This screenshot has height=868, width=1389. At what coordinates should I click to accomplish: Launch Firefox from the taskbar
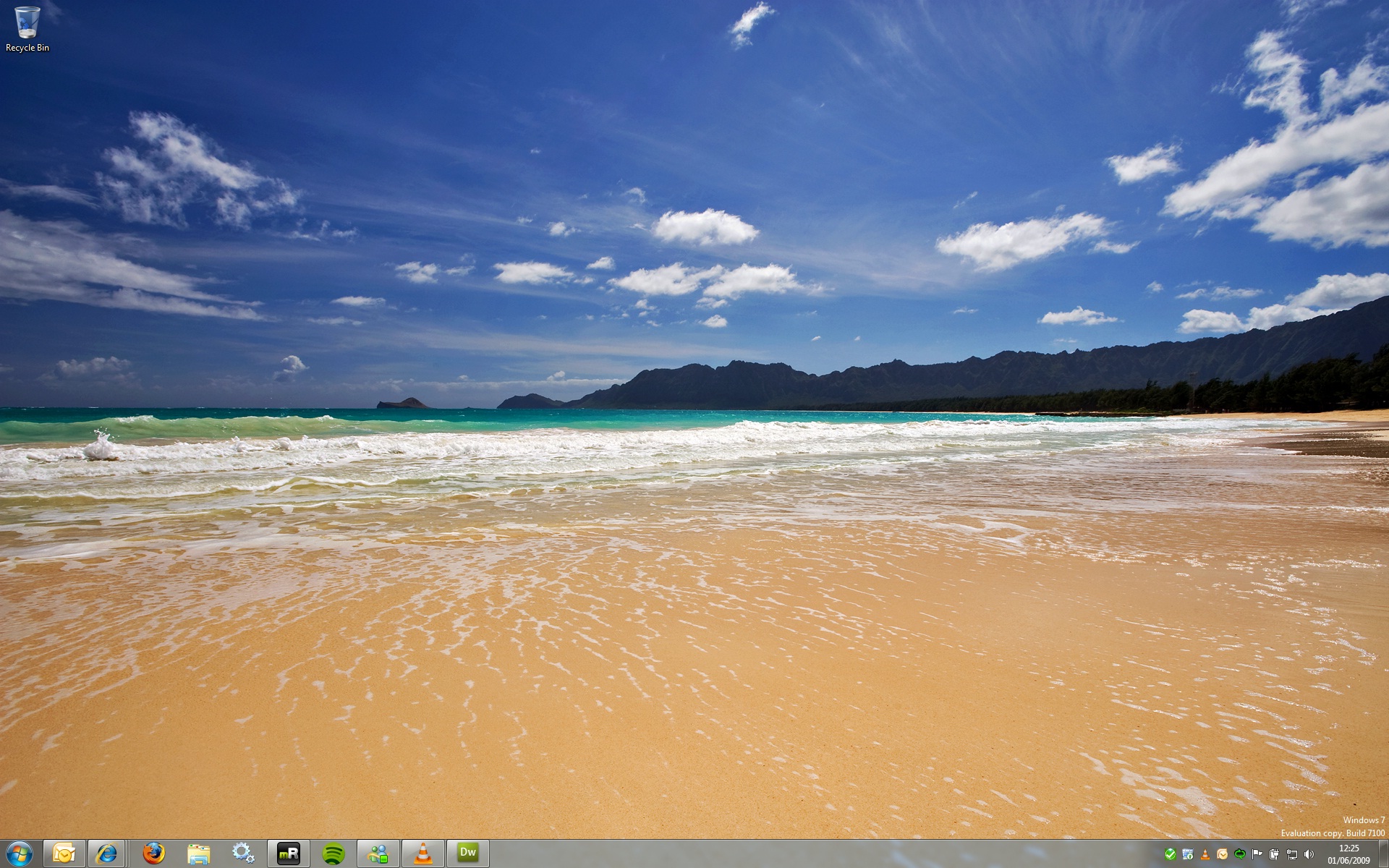153,854
